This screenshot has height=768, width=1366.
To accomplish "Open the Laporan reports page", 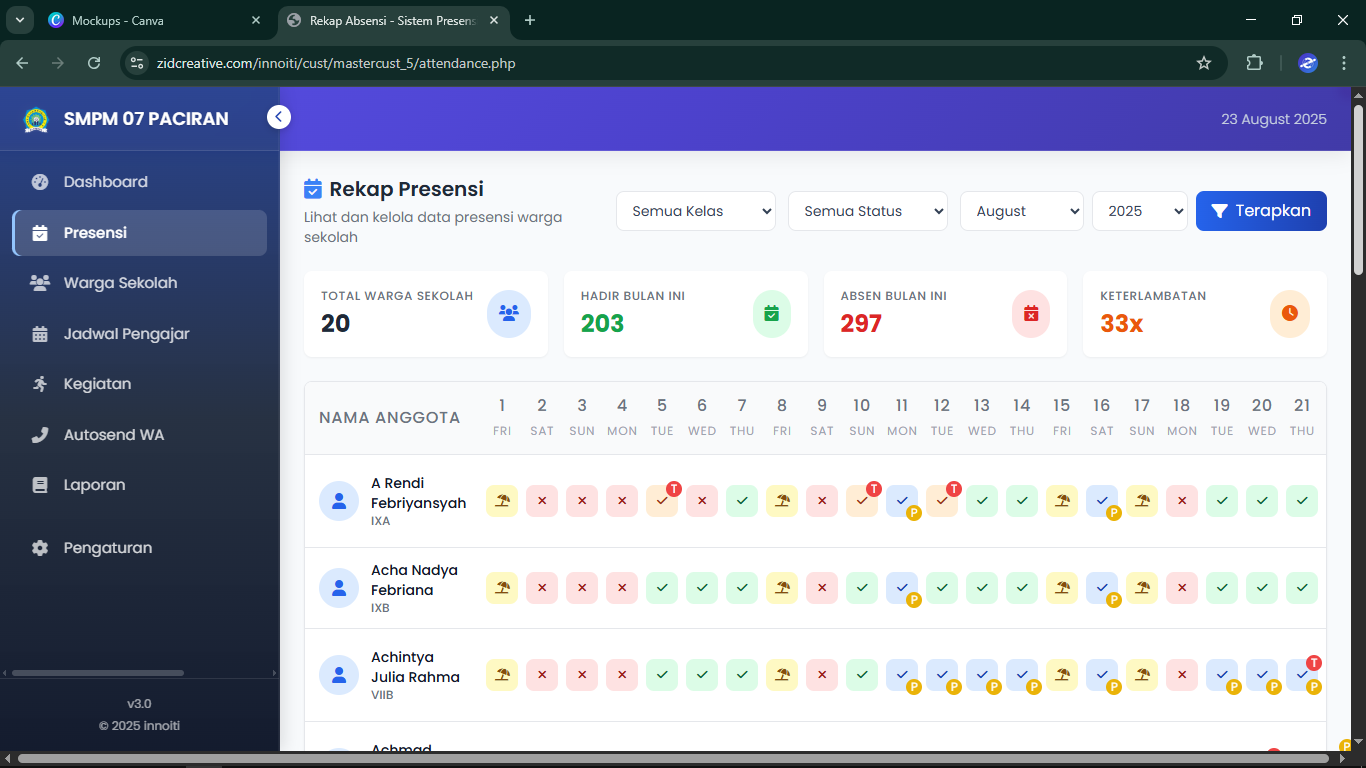I will coord(96,484).
